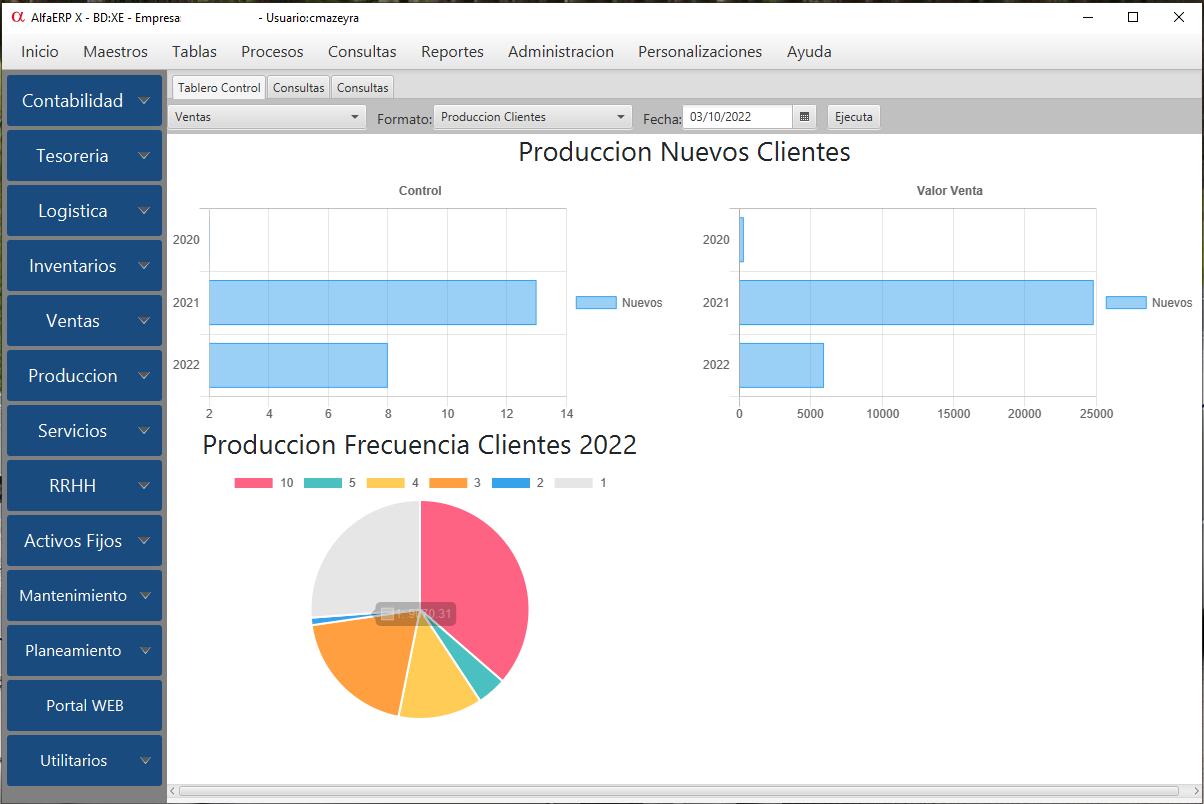Expand the Tesoreria module arrow
Image resolution: width=1204 pixels, height=804 pixels.
pyautogui.click(x=145, y=156)
